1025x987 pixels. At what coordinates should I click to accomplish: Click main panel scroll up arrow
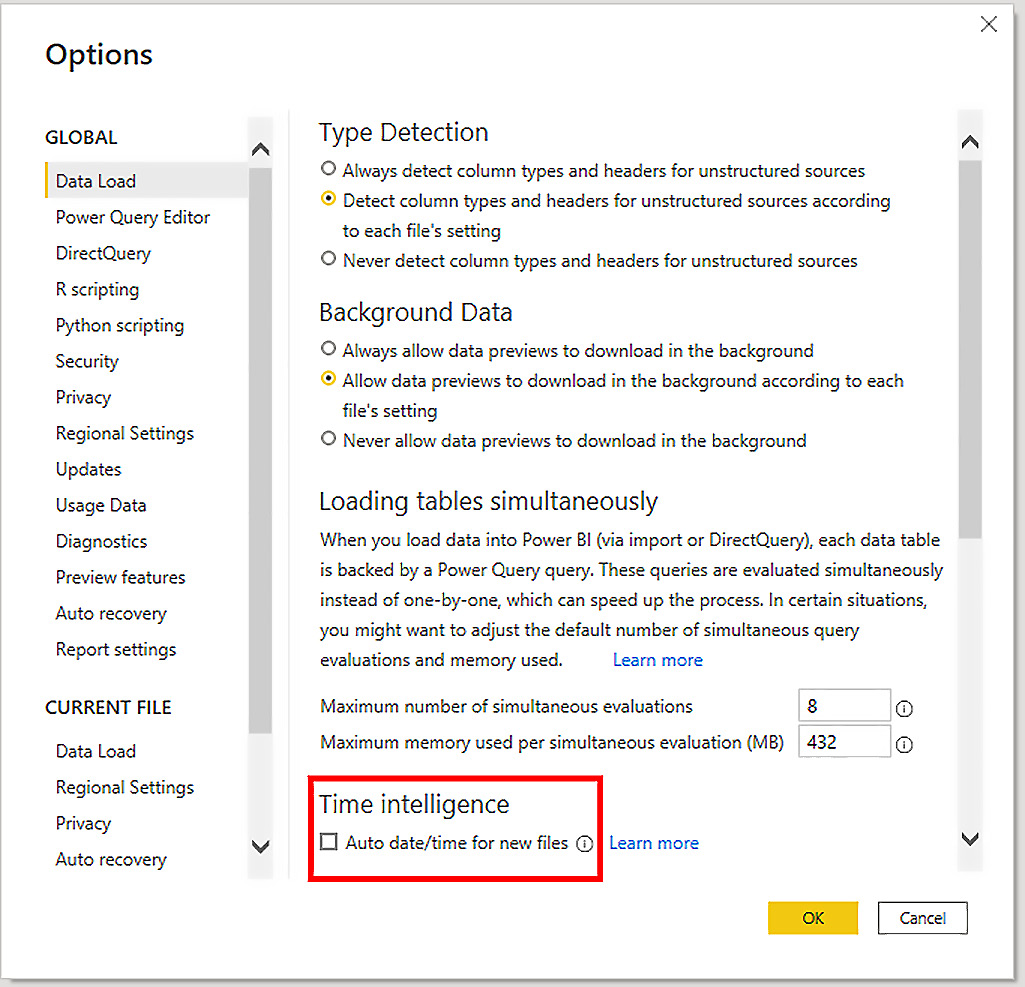click(969, 143)
